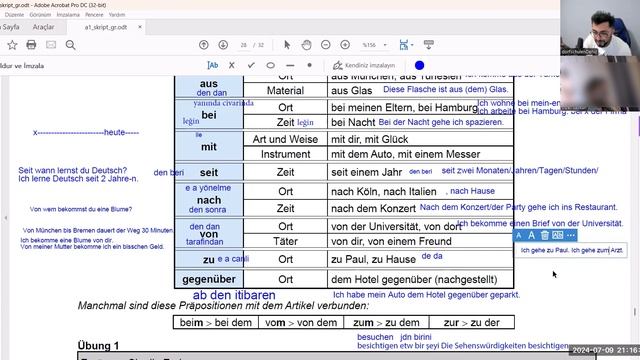
Task: Click into the 'Ich gehe zu Paul' text box
Action: coord(571,250)
